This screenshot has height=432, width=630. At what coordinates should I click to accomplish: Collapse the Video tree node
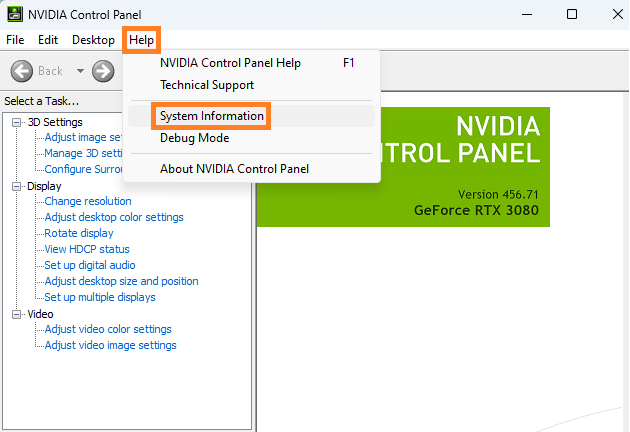click(x=16, y=314)
